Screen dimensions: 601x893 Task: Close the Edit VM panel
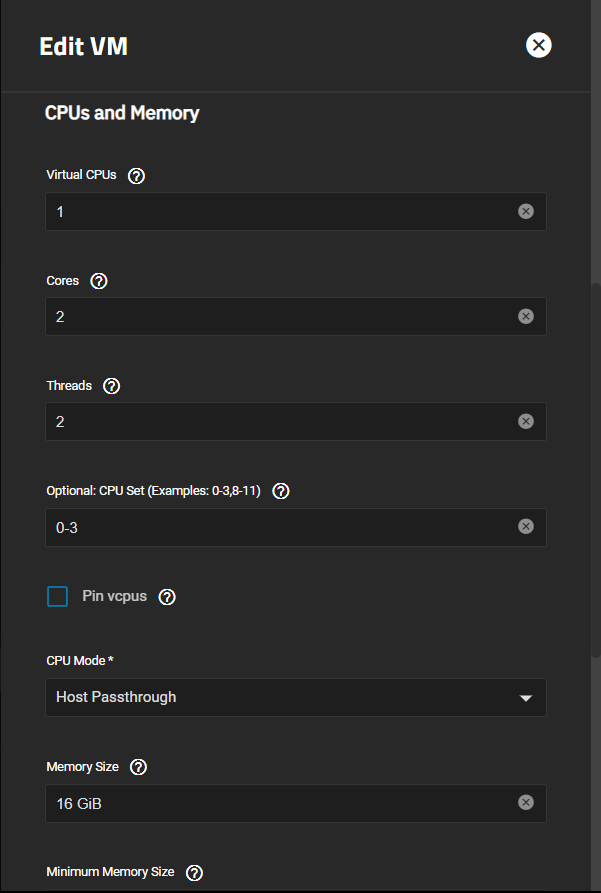538,45
